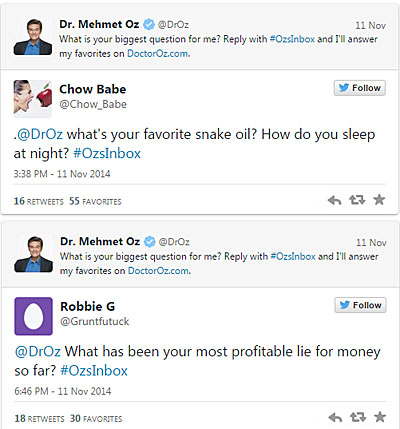Open Dr. Oz's profile photo in first tweet
Screen dimensions: 400x429
[x=33, y=37]
